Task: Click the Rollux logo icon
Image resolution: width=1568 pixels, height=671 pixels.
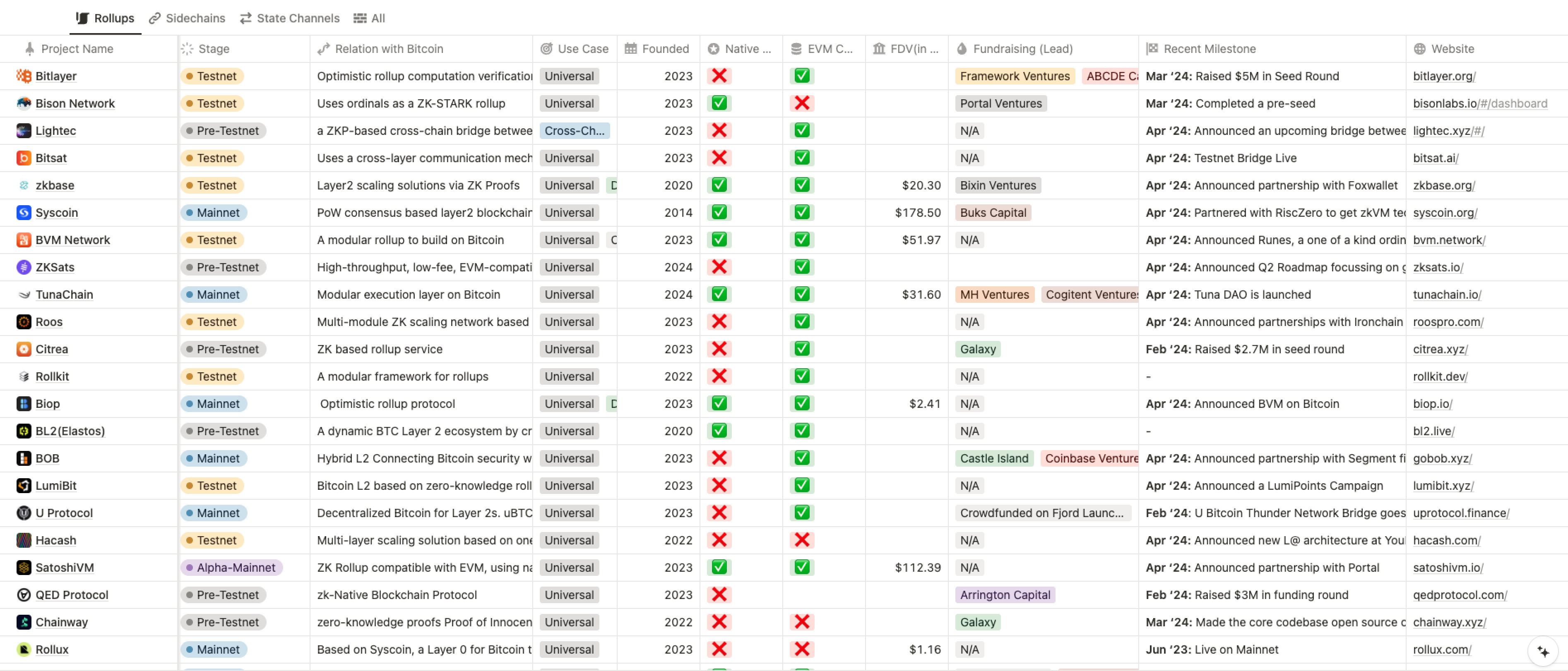Action: [24, 650]
